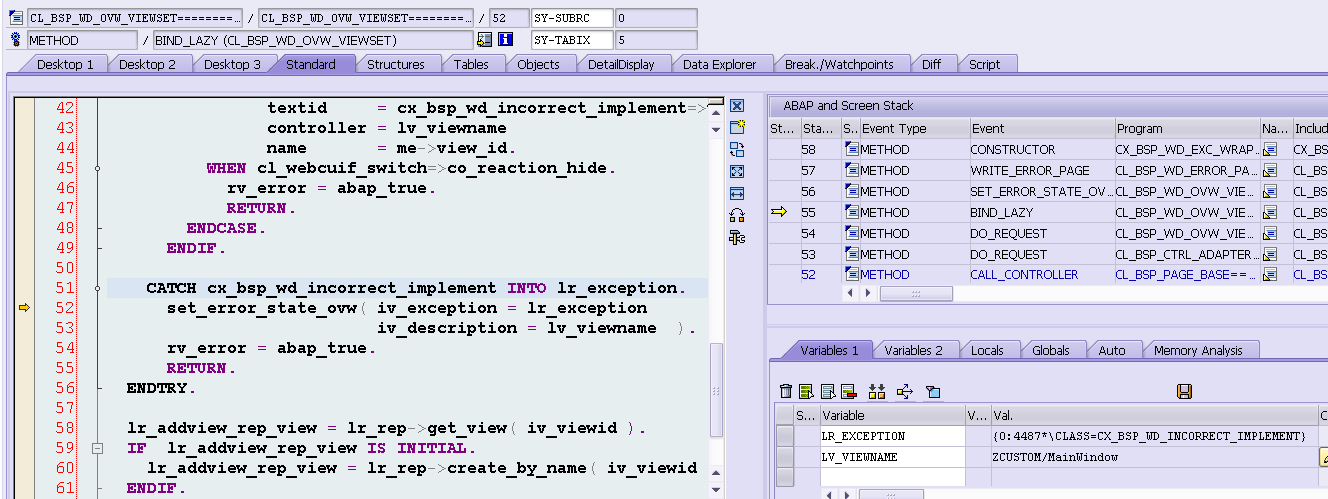The width and height of the screenshot is (1328, 499).
Task: Click the navigate-to-source icon beside BIND_LAZY field
Action: coord(484,40)
